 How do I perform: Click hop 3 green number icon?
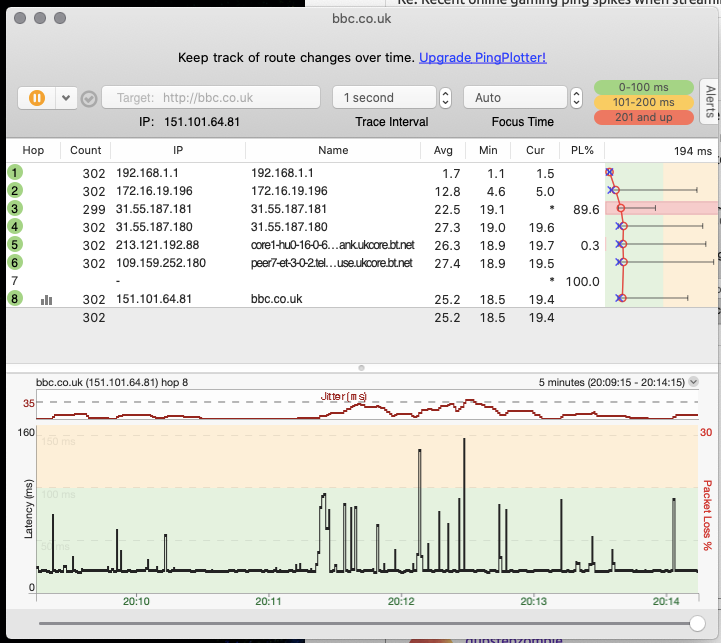coord(15,209)
